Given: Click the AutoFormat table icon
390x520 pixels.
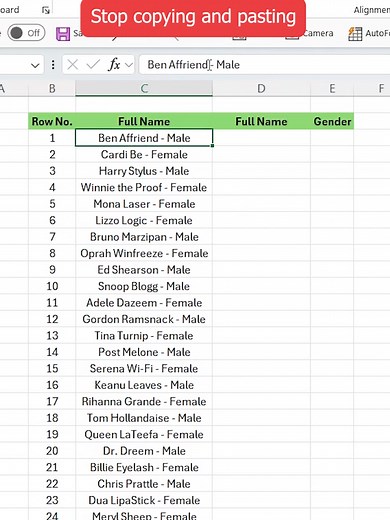Looking at the screenshot, I should coord(355,34).
